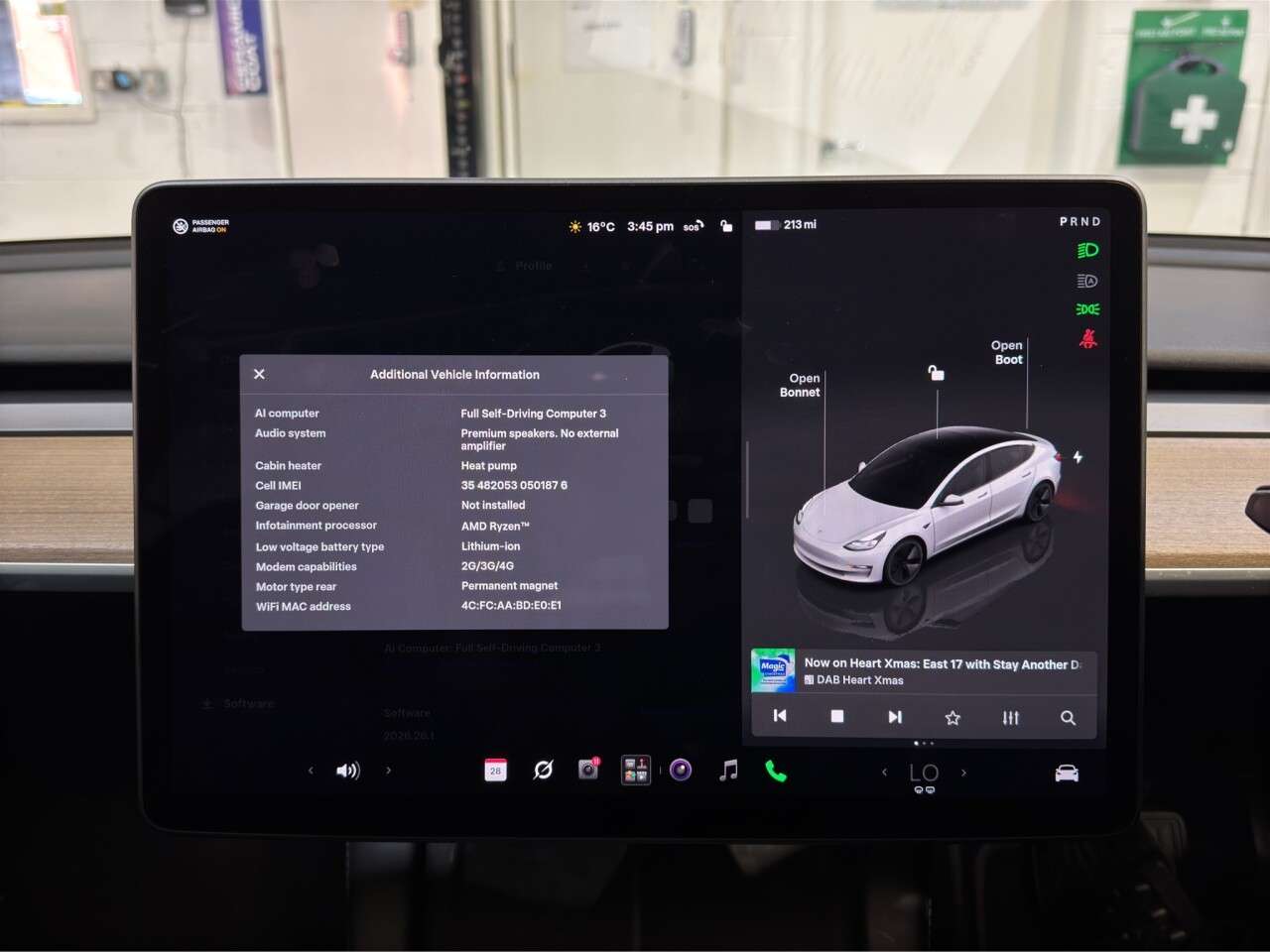1270x952 pixels.
Task: Tap the padlock icon in the status bar
Action: (x=726, y=225)
